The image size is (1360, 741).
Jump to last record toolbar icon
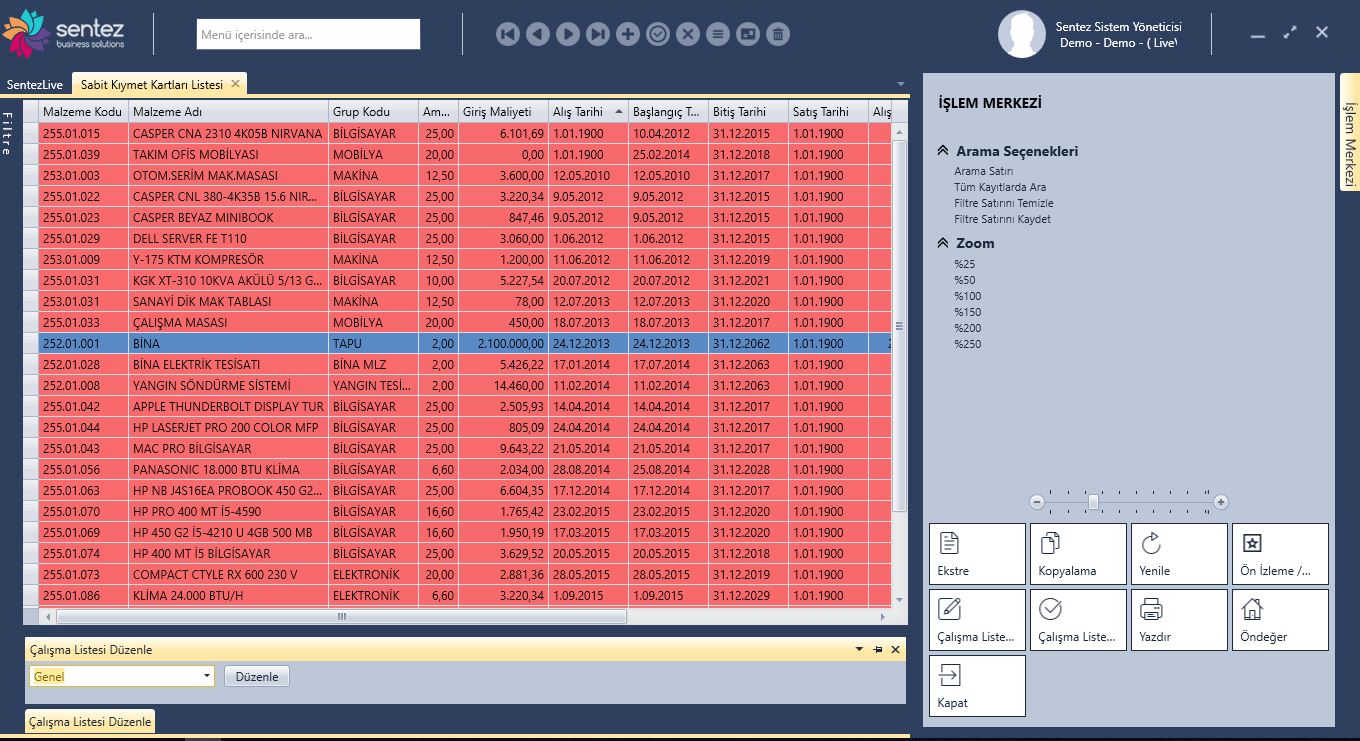598,34
